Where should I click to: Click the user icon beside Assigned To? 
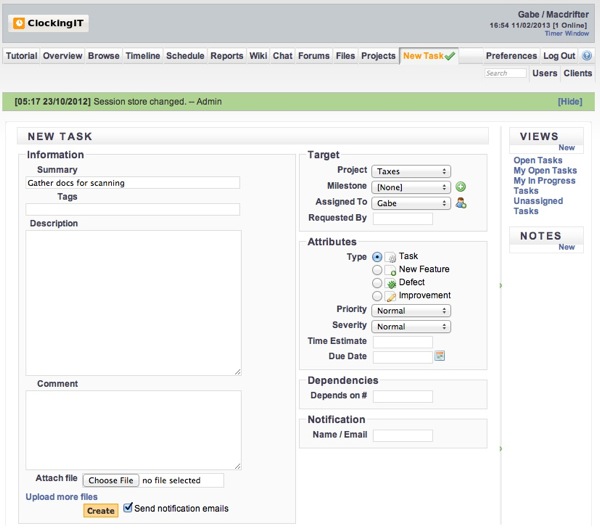tap(461, 203)
